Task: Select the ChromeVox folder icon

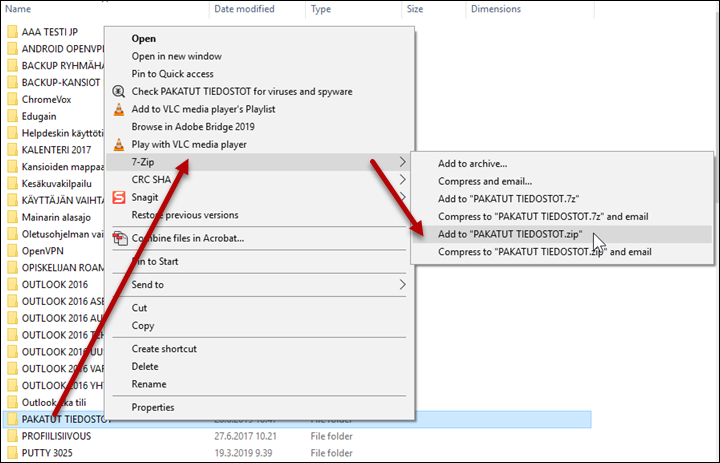Action: tap(12, 100)
